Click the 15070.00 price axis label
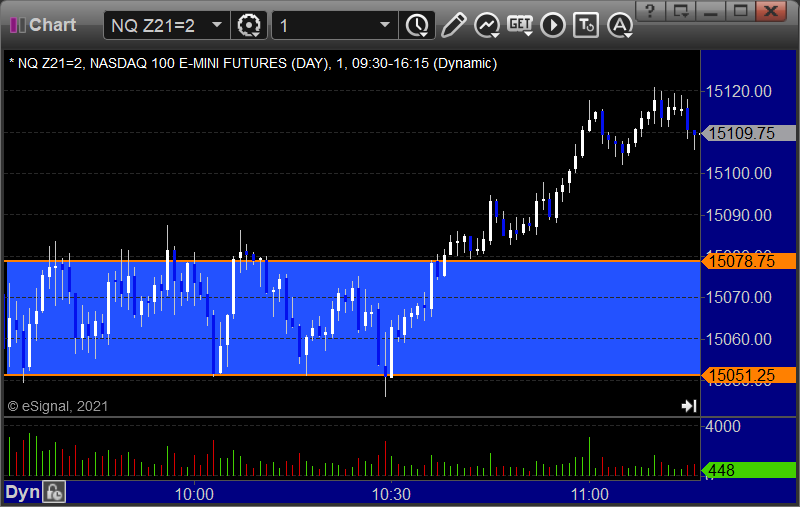Screen dimensions: 800x507 click(738, 297)
